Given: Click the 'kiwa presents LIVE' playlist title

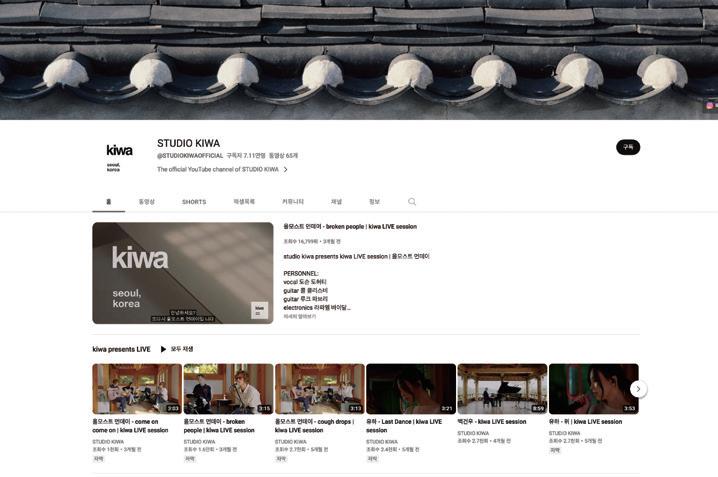Looking at the screenshot, I should click(x=121, y=349).
